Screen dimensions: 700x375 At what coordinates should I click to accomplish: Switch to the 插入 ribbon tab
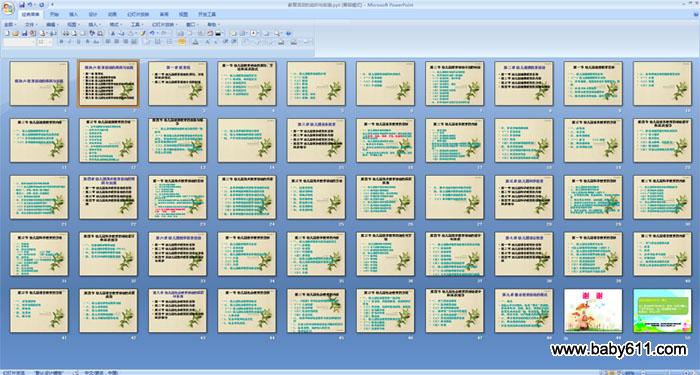tap(74, 14)
